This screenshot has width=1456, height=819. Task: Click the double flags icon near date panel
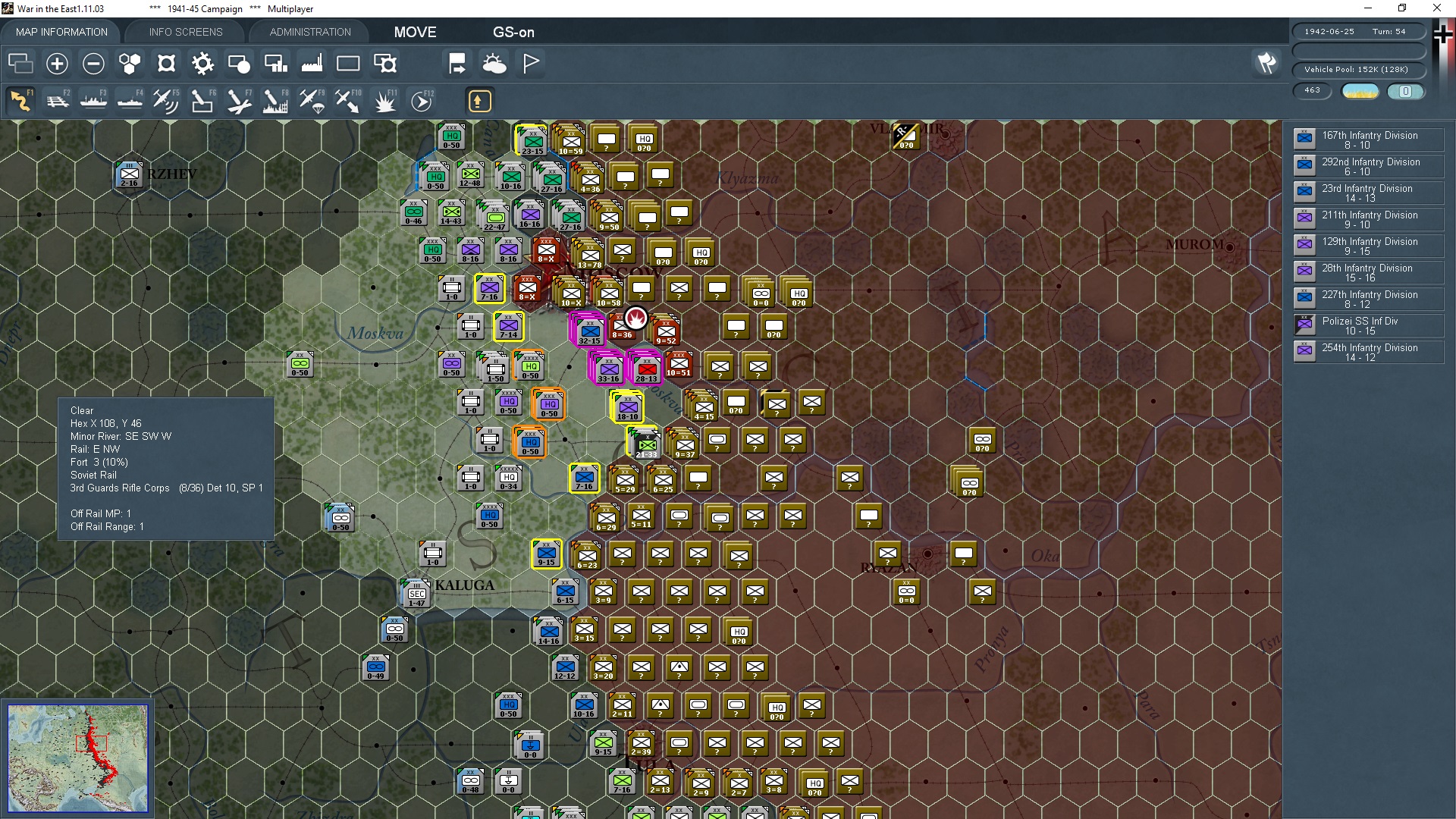[x=1267, y=63]
